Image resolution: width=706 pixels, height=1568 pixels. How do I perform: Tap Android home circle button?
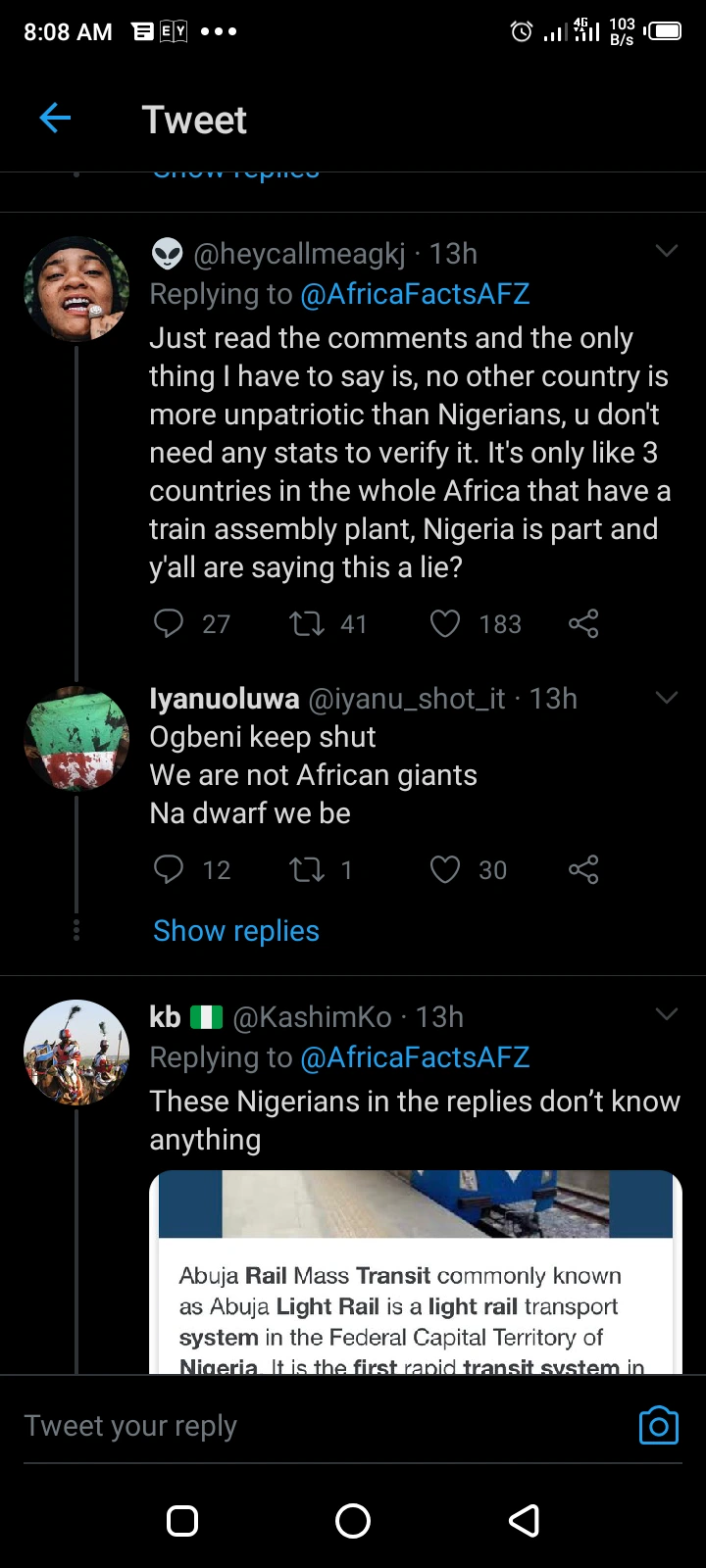point(353,1521)
